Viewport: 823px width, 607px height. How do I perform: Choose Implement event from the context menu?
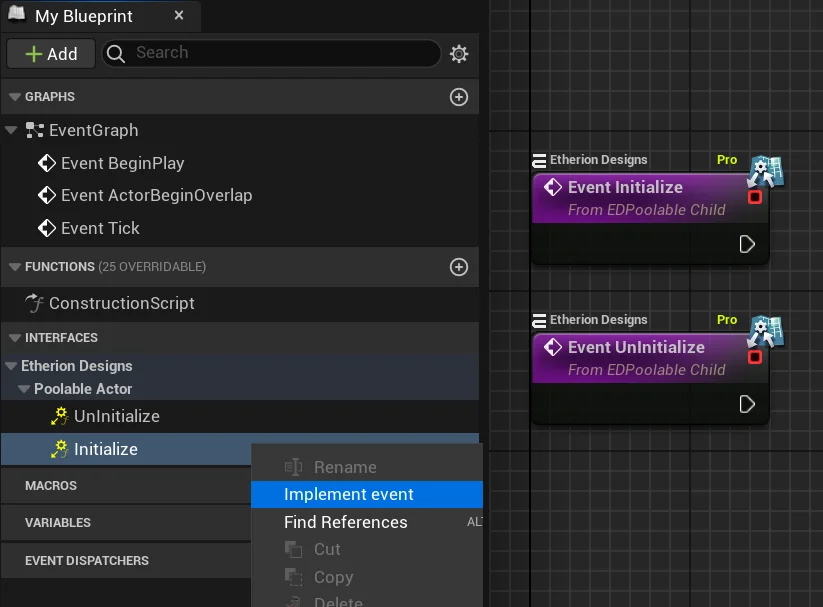point(348,494)
